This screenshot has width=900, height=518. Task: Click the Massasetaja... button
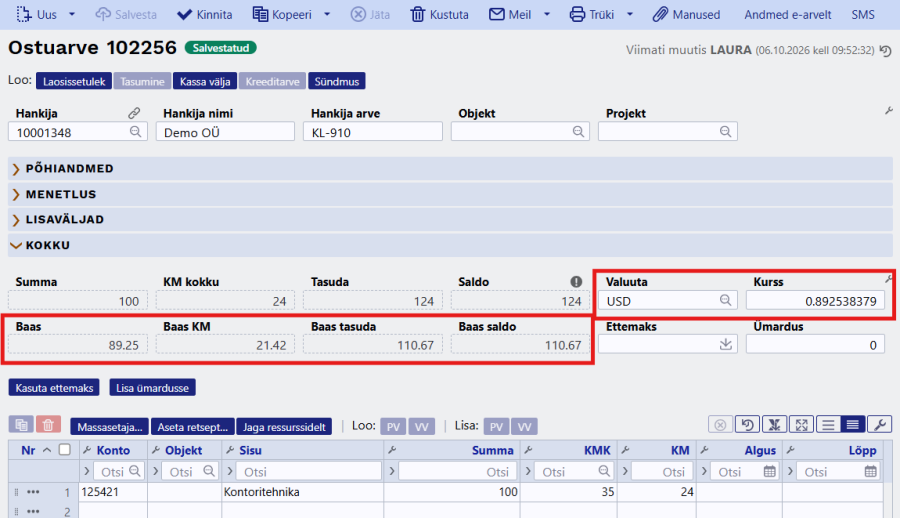[x=110, y=427]
